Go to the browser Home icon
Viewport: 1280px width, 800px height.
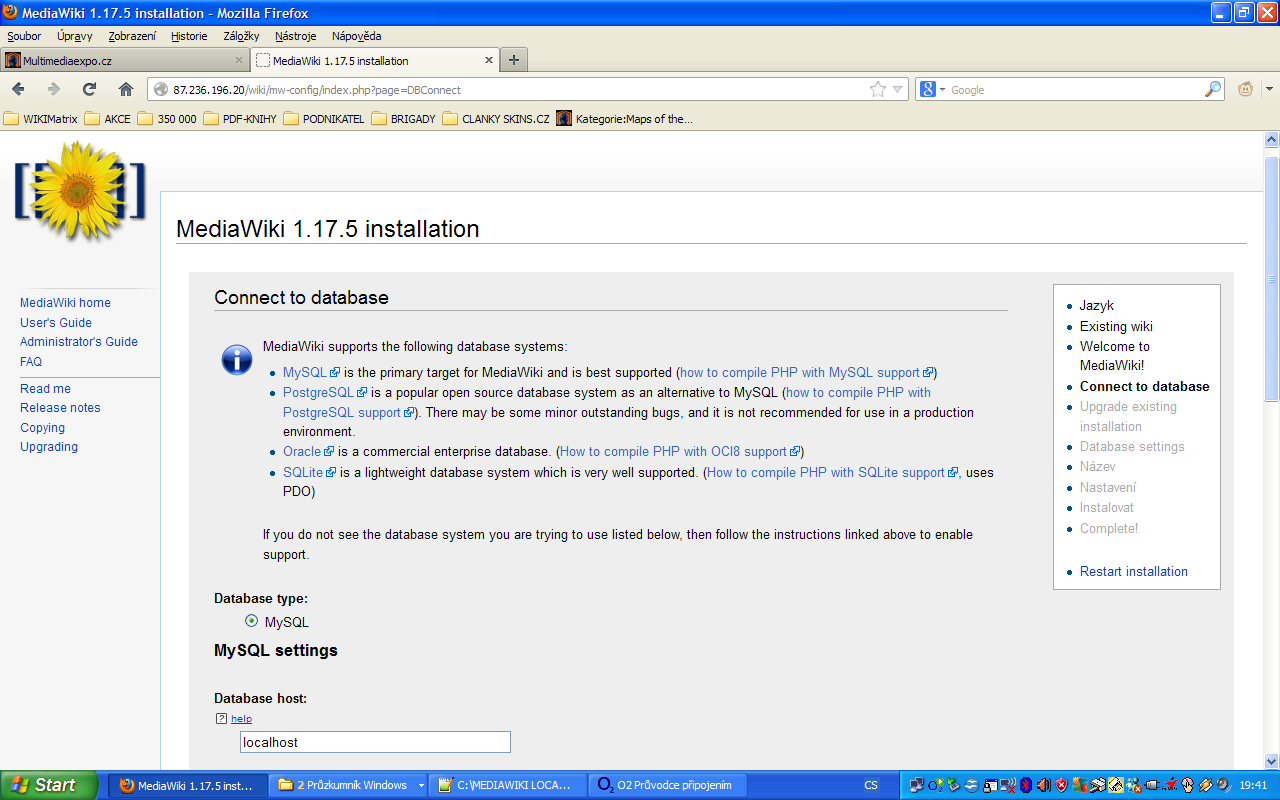pos(126,89)
